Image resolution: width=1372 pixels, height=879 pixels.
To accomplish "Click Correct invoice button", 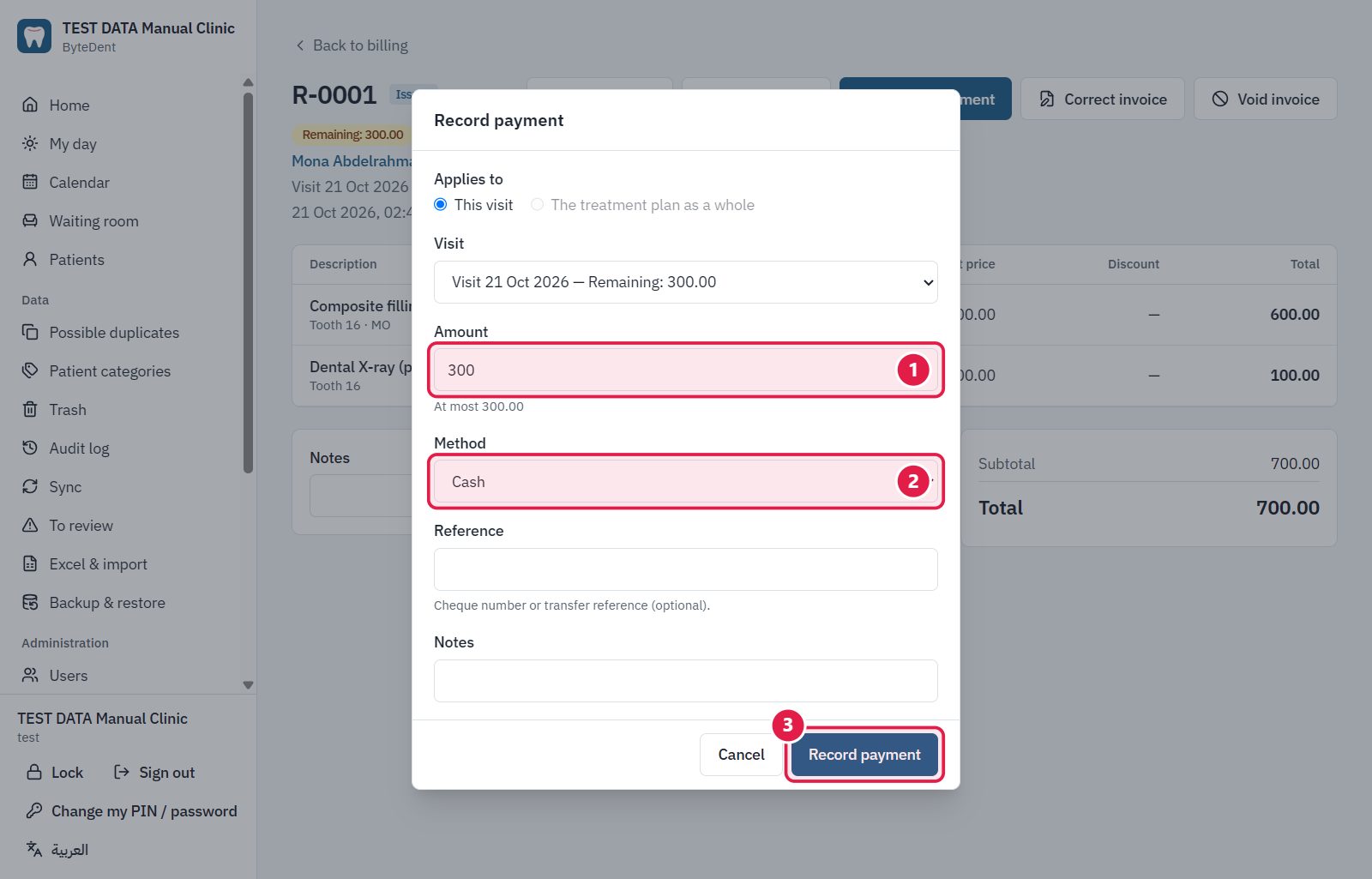I will [x=1103, y=99].
